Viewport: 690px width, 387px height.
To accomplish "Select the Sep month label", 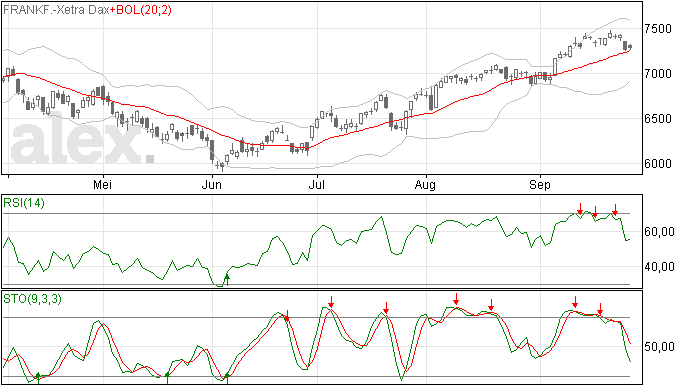I will (540, 185).
